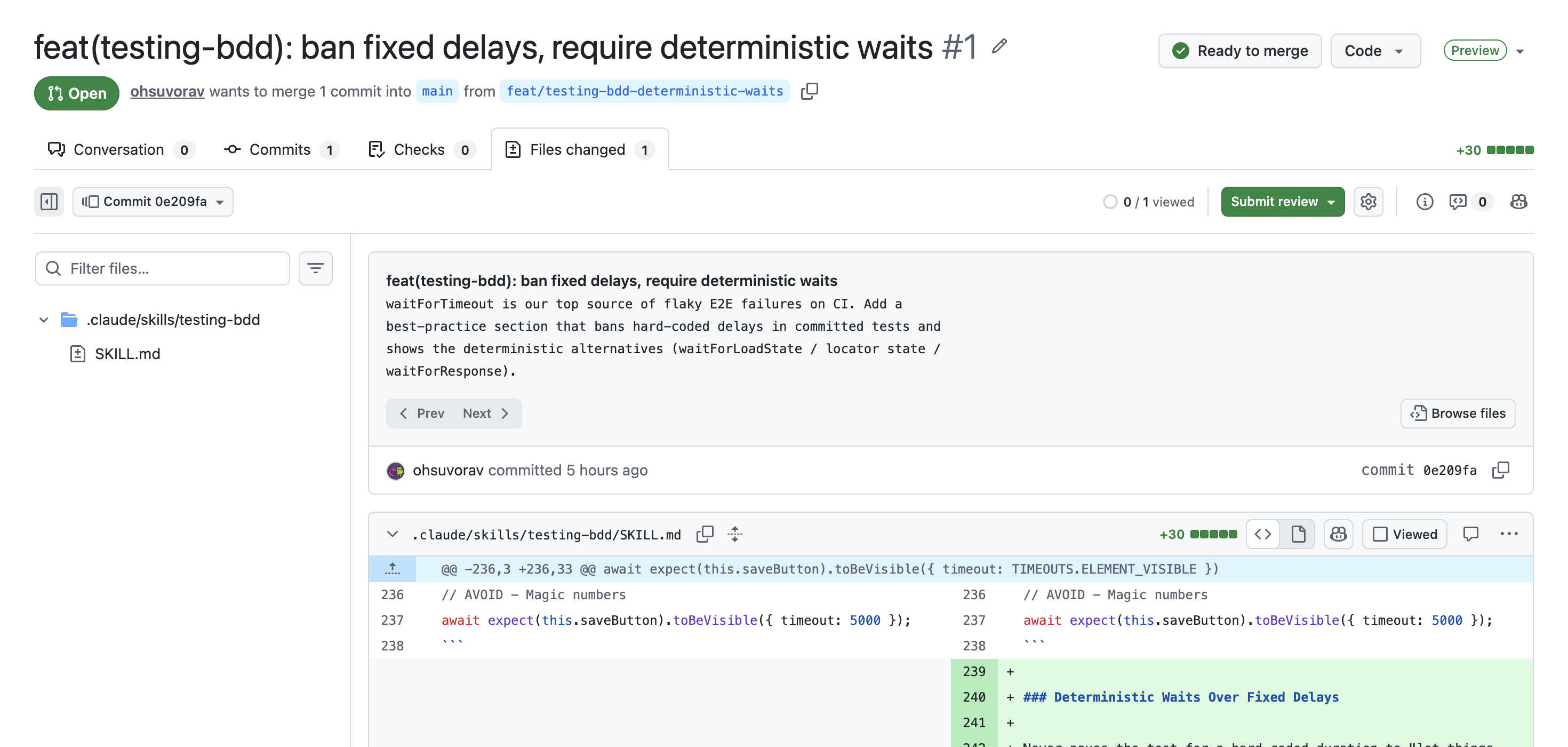Select SKILL.md in the file tree
1568x747 pixels.
point(127,354)
